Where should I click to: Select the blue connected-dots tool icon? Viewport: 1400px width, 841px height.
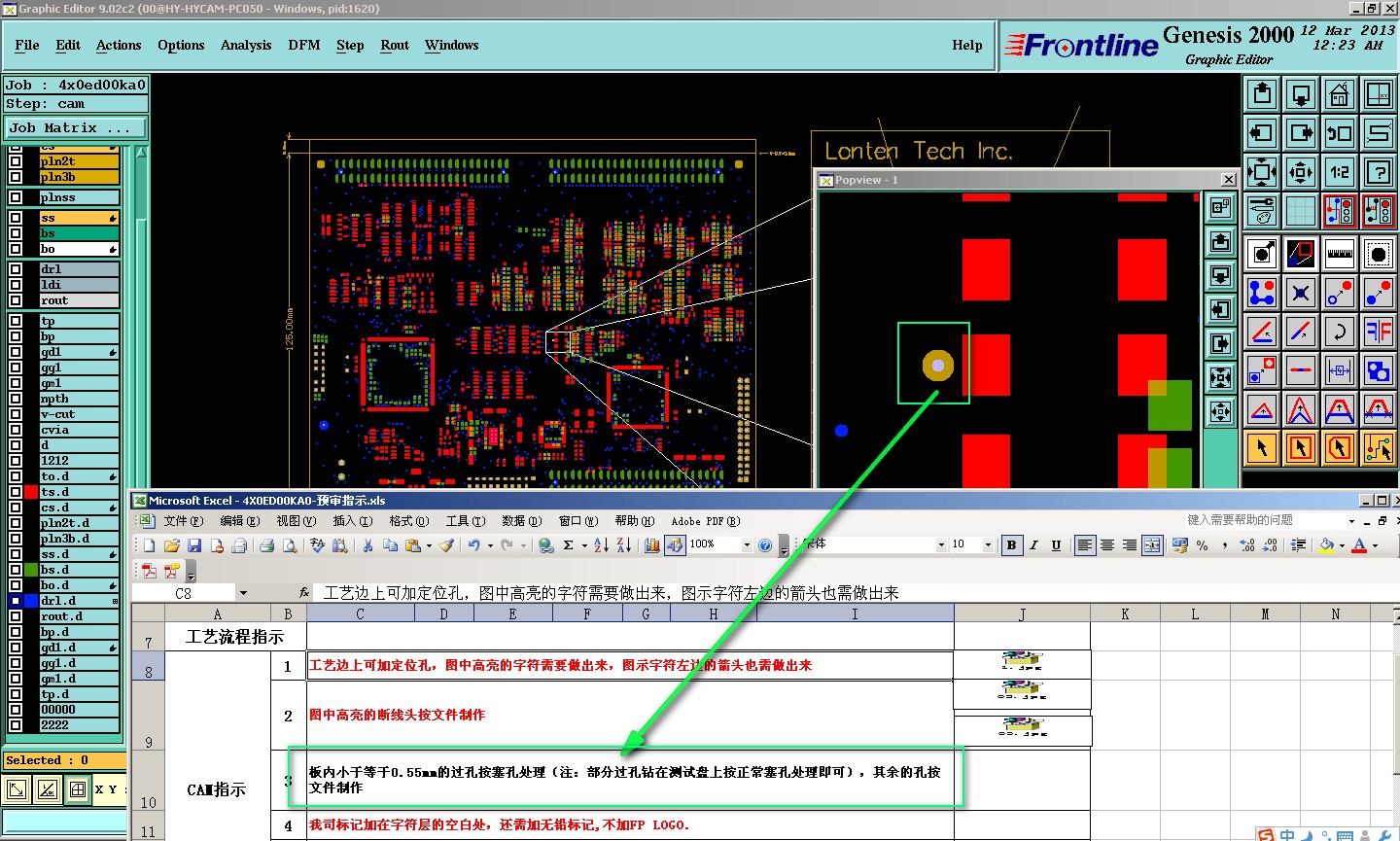point(1262,293)
